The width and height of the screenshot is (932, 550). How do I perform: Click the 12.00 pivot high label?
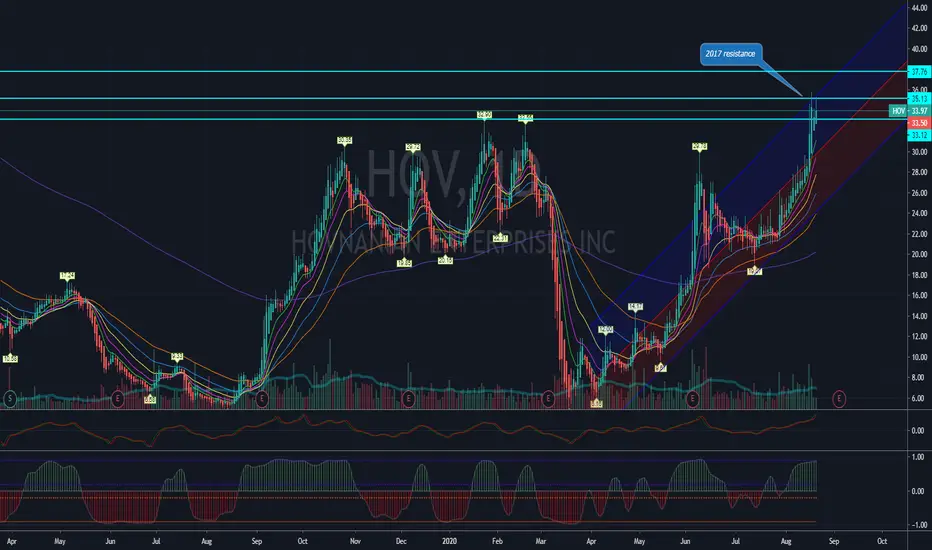coord(606,329)
